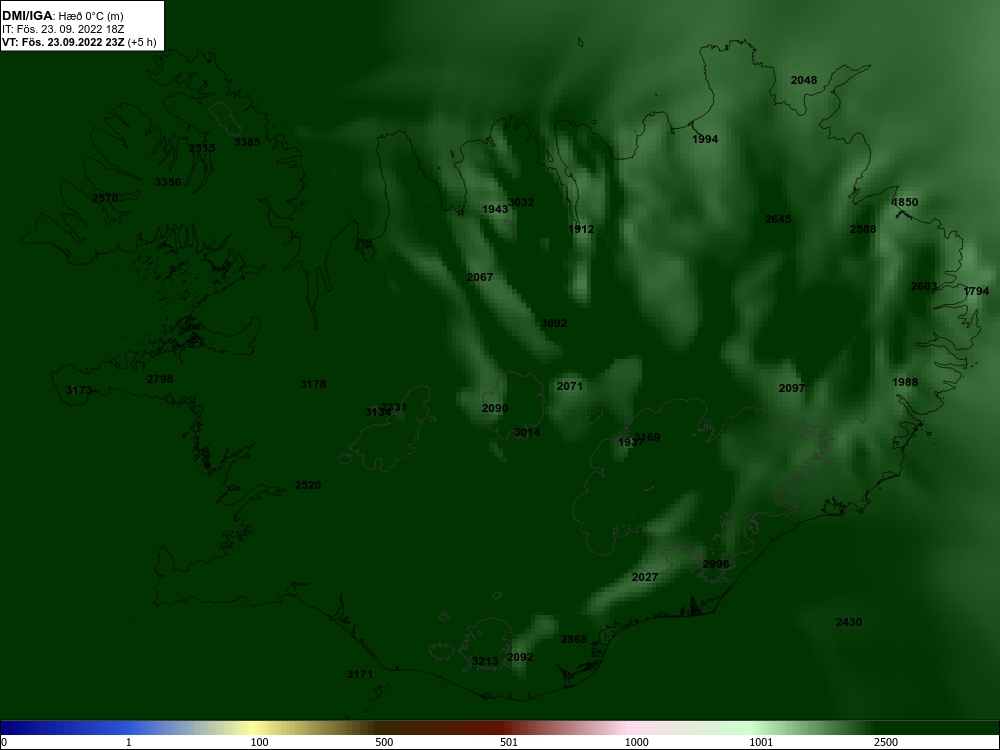Image resolution: width=1000 pixels, height=750 pixels.
Task: Click the map value 2996
Action: tap(716, 564)
